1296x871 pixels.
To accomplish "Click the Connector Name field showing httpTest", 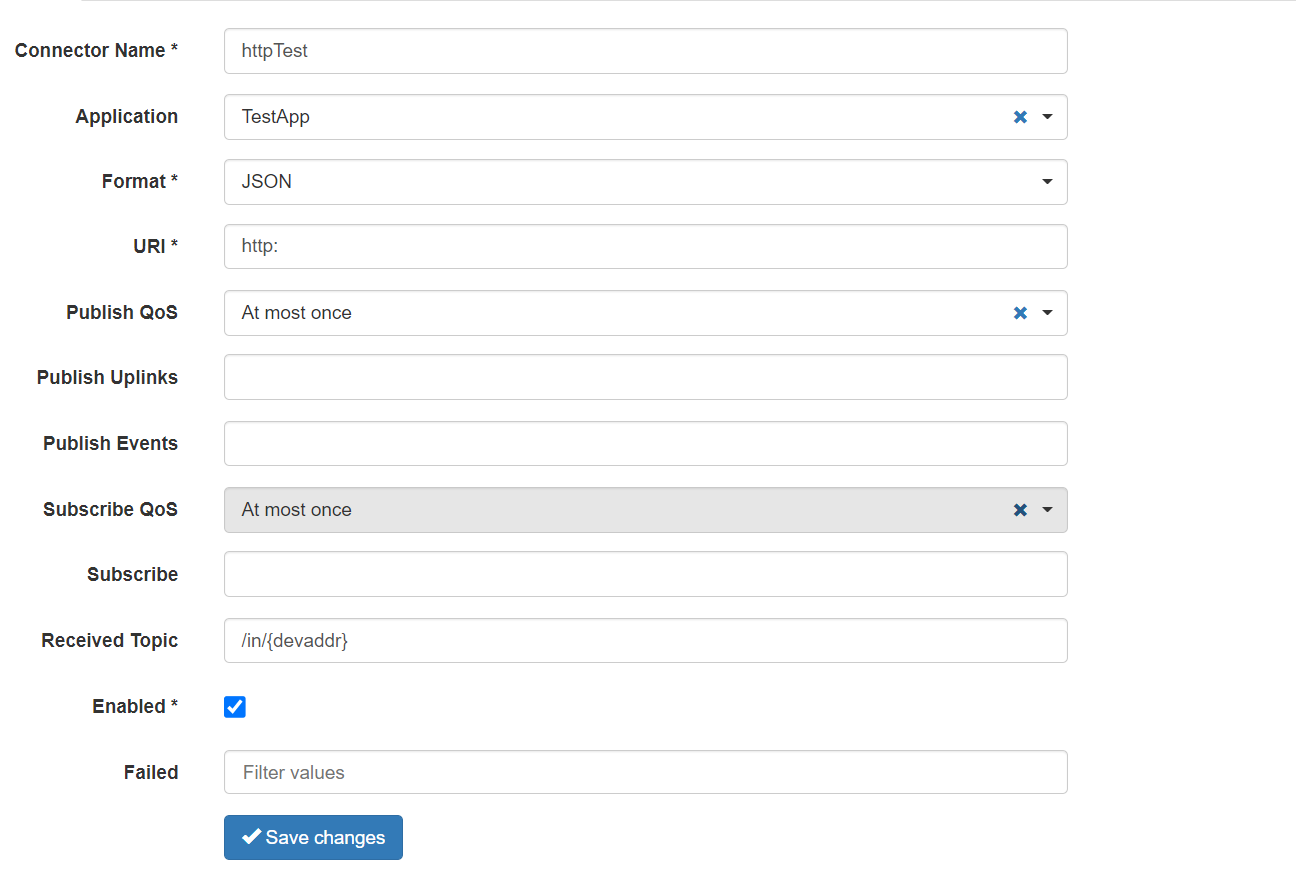I will [x=645, y=51].
